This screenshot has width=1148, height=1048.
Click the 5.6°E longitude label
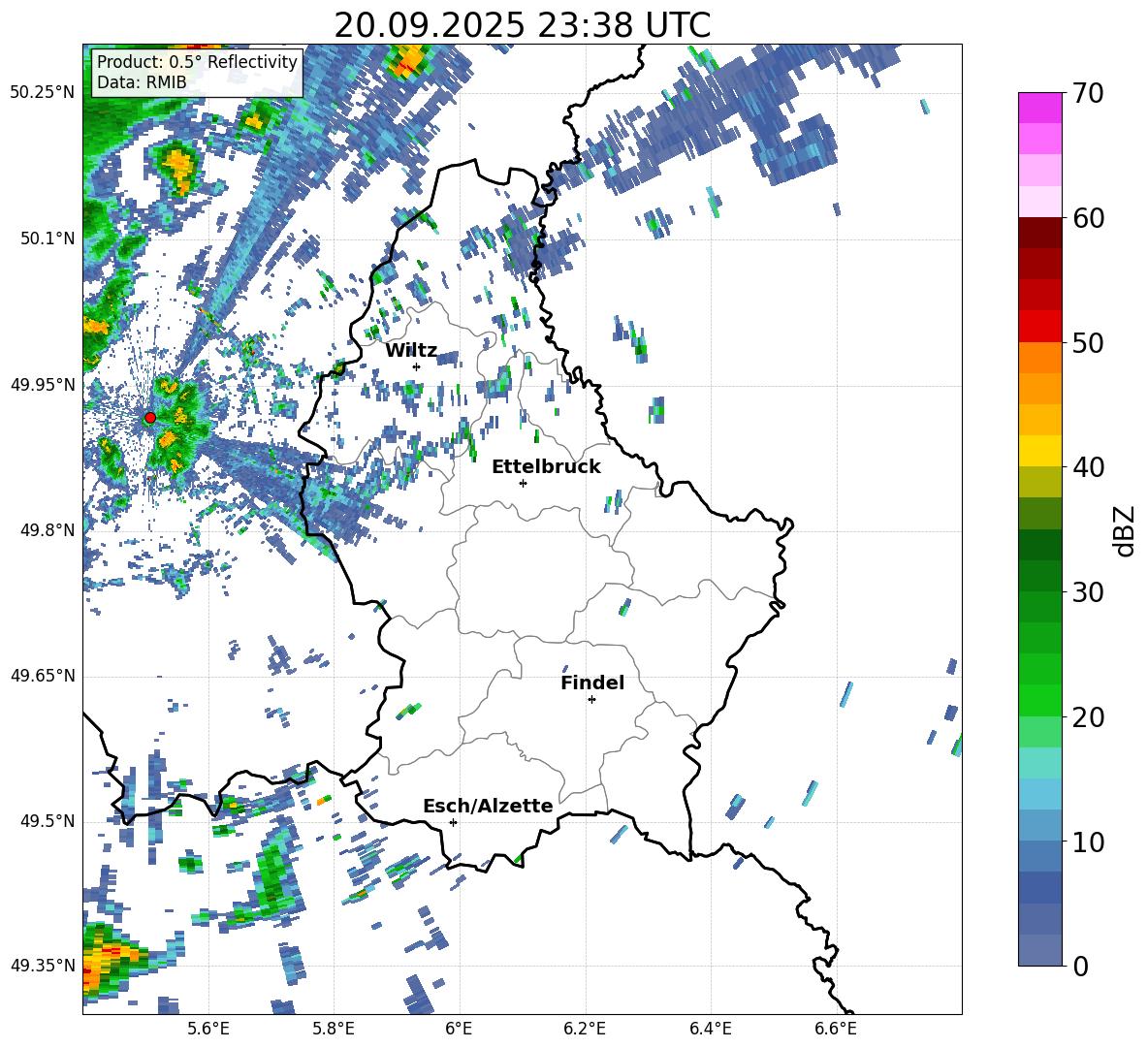point(208,1029)
